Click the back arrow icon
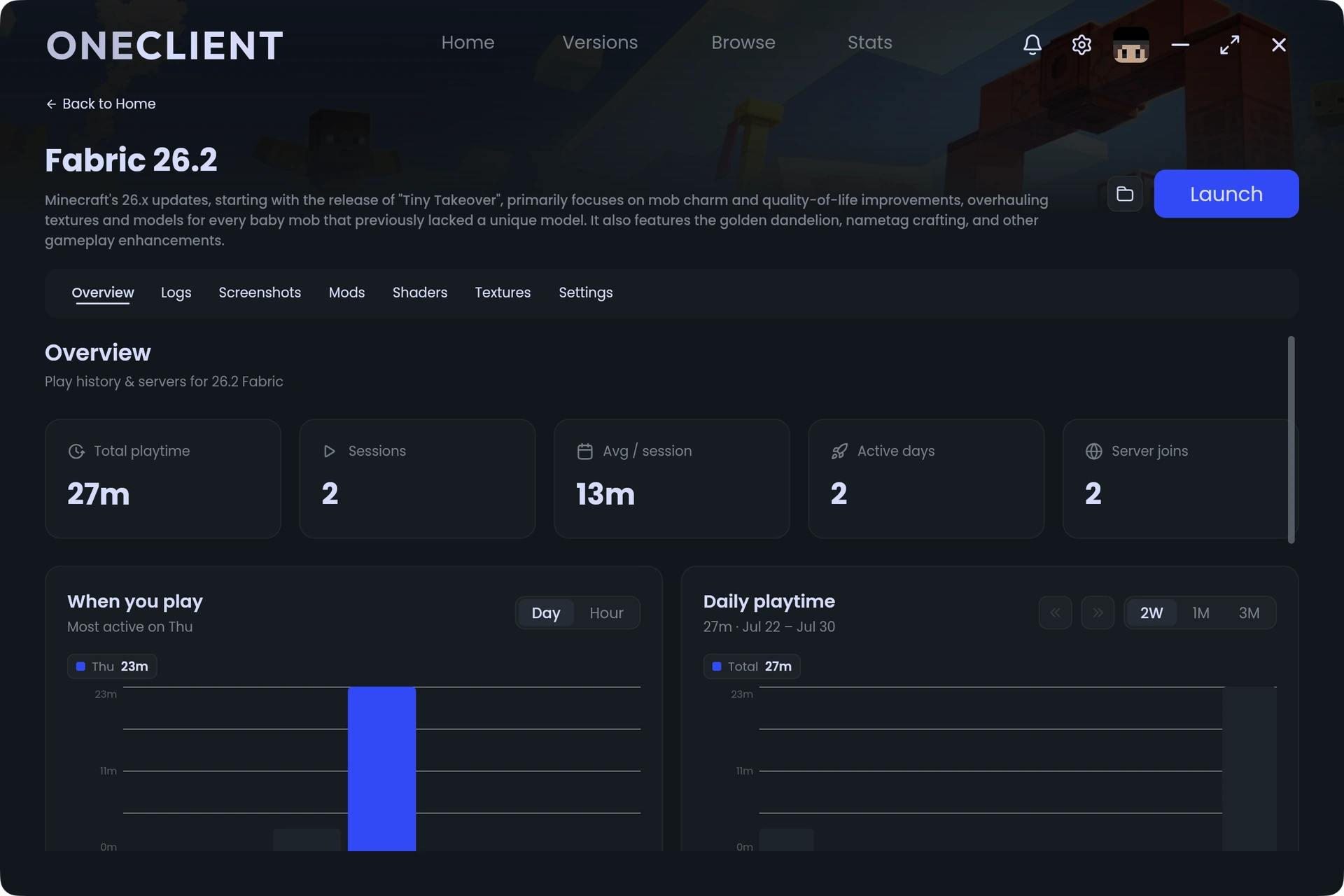Screen dimensions: 1344x896 [x=51, y=104]
